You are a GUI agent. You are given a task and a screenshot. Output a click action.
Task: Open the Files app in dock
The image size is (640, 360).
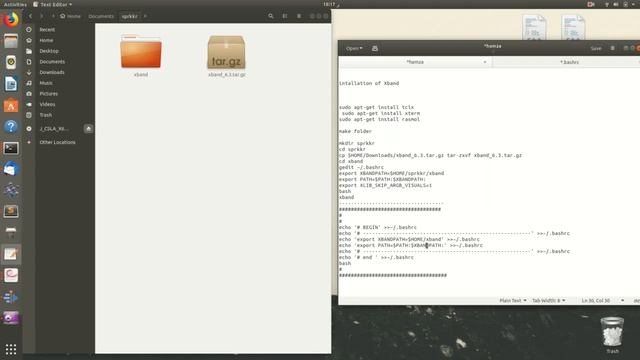tap(11, 41)
